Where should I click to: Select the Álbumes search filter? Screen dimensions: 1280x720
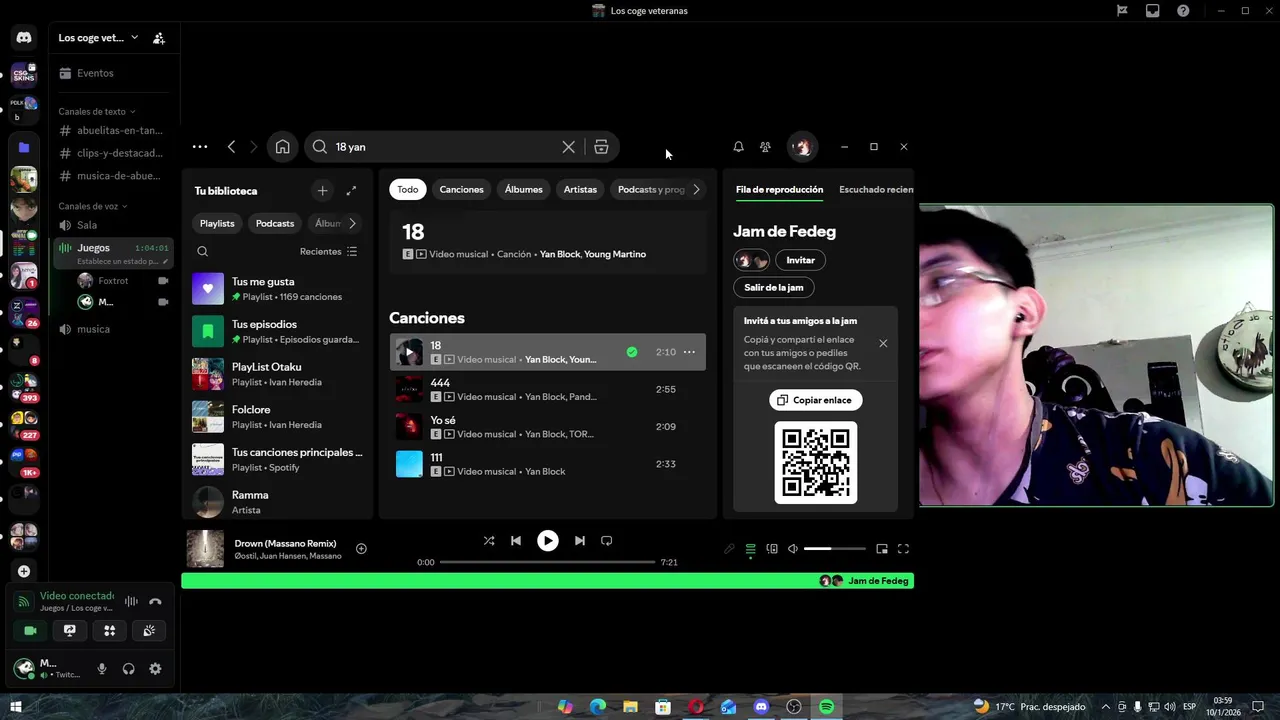tap(524, 189)
